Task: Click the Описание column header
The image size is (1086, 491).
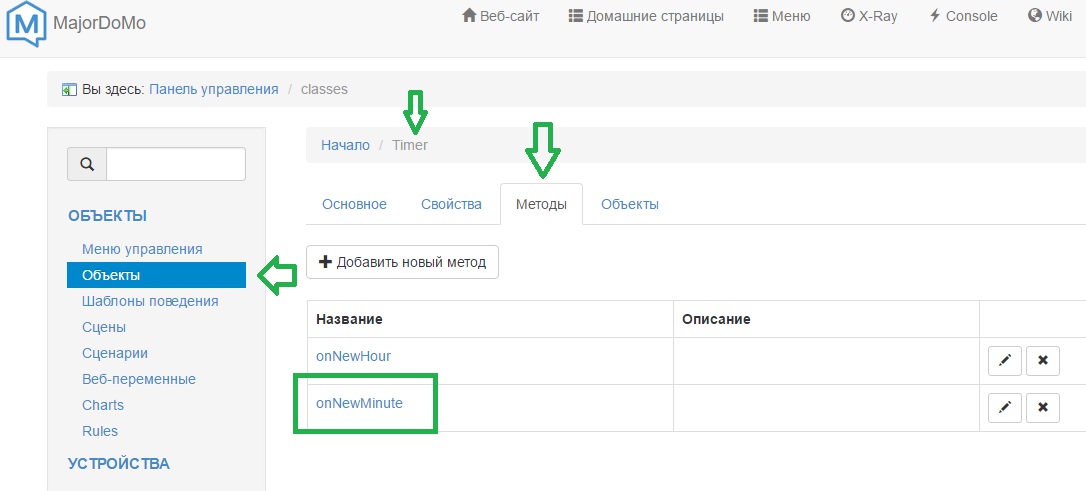Action: [x=716, y=319]
